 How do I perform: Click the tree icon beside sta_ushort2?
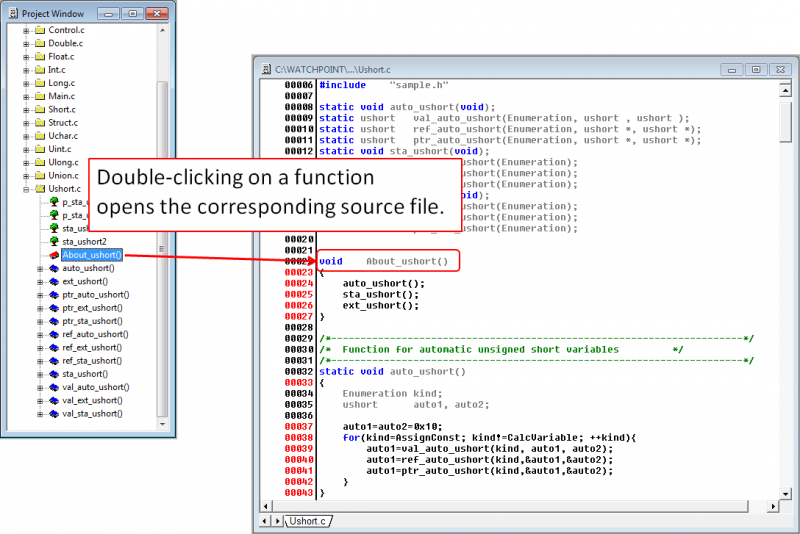[x=54, y=241]
